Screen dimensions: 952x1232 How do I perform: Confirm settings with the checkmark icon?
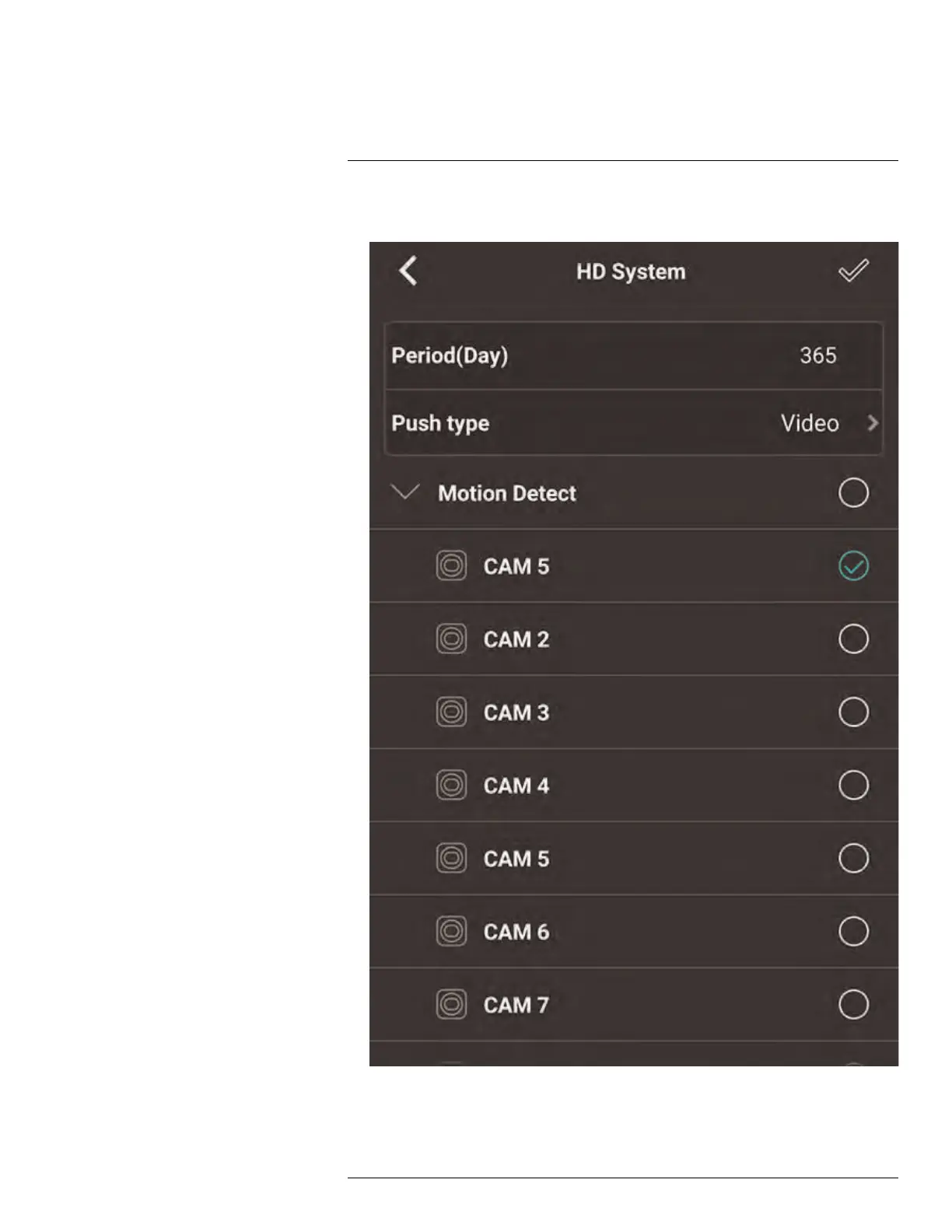point(853,271)
